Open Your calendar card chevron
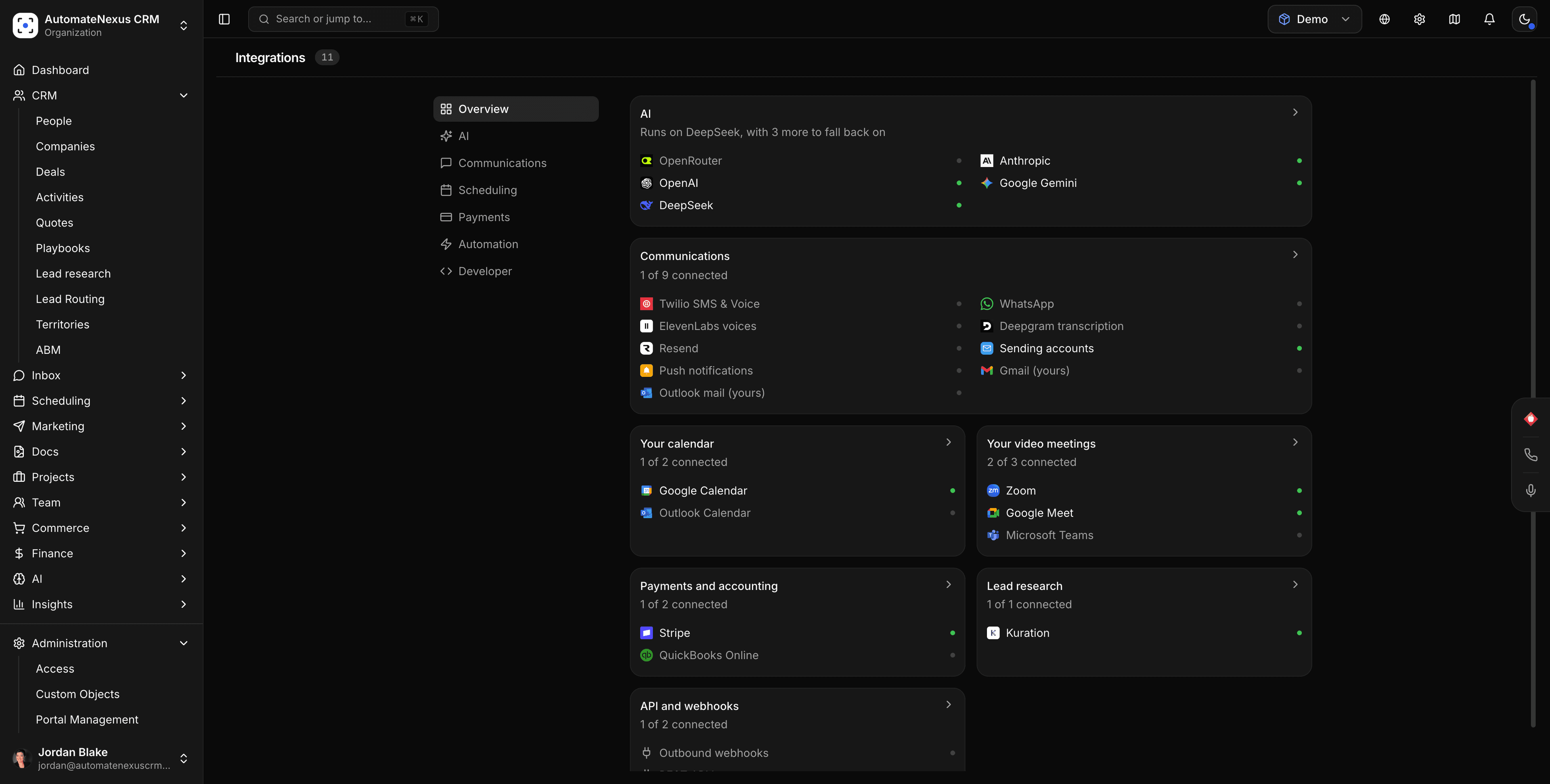Viewport: 1550px width, 784px height. (948, 442)
